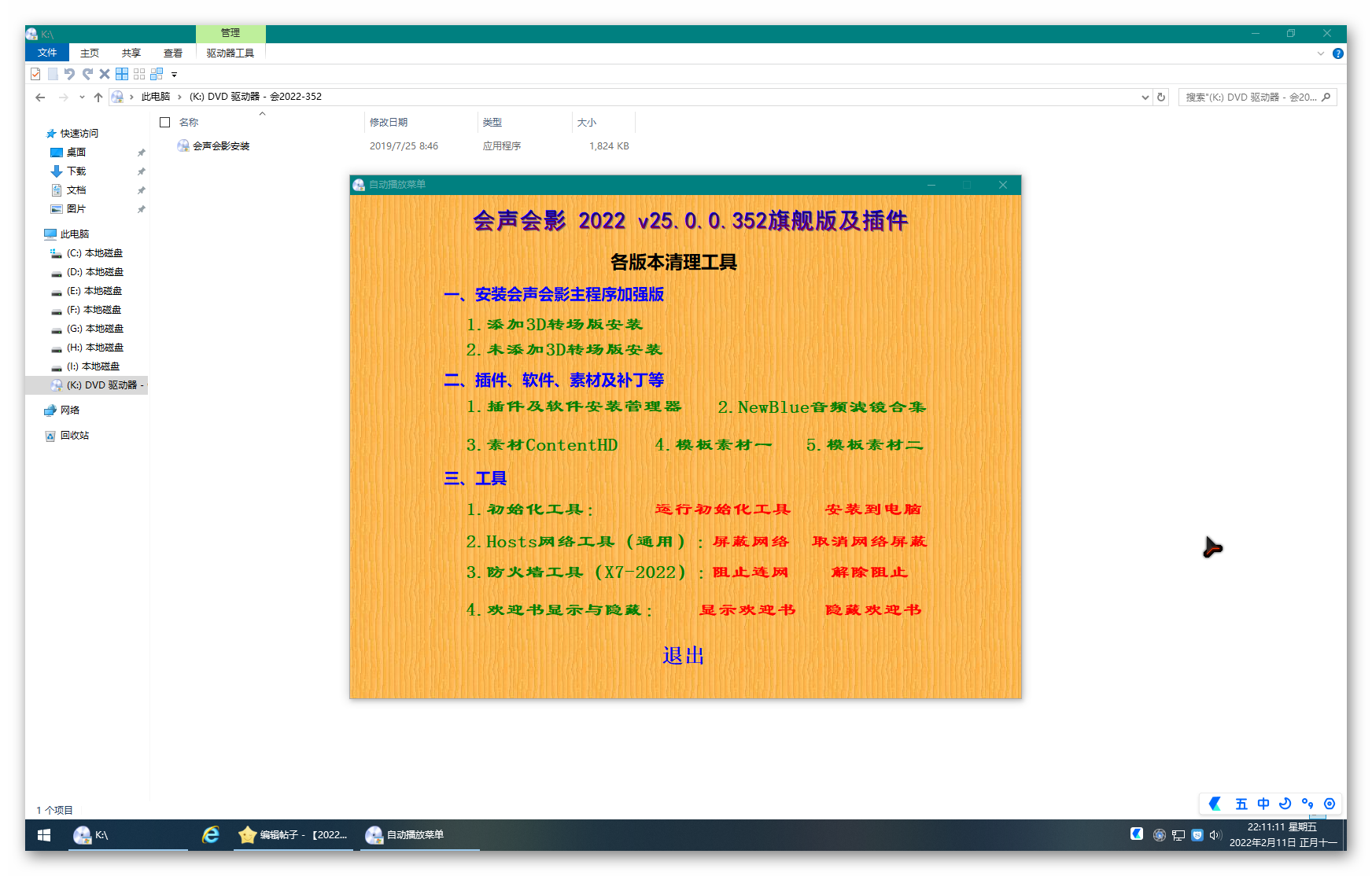Open the recent locations dropdown arrow
The width and height of the screenshot is (1372, 876).
point(82,97)
